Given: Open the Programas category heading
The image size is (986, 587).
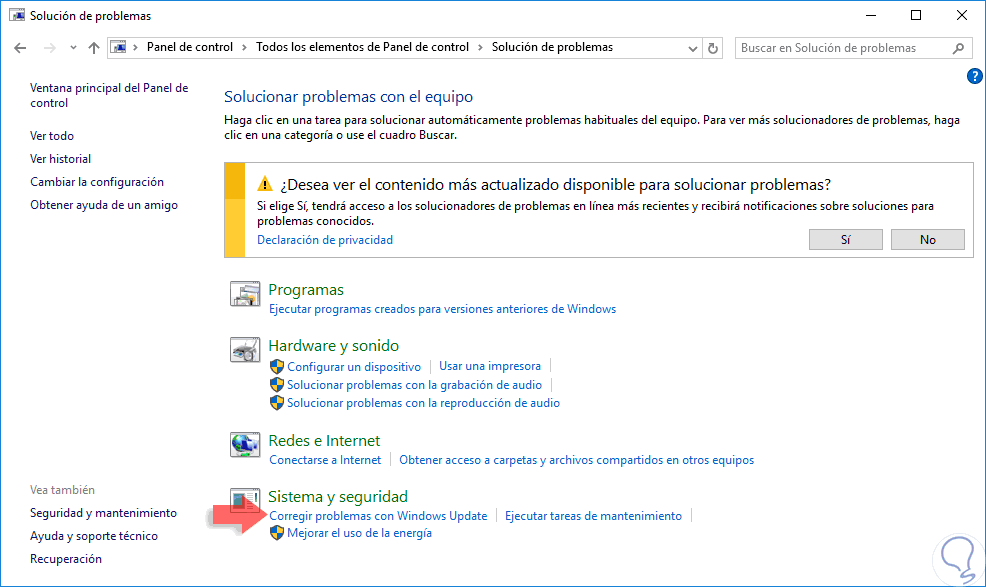Looking at the screenshot, I should [306, 289].
